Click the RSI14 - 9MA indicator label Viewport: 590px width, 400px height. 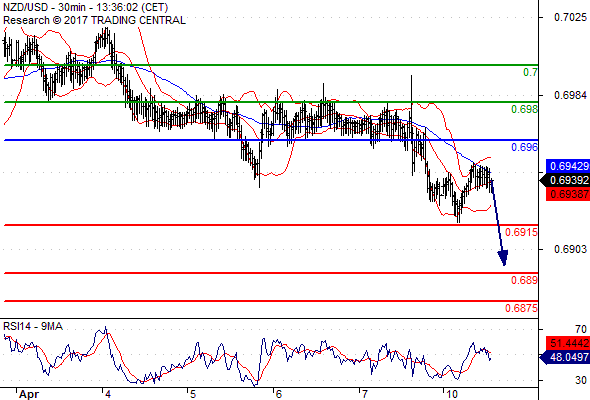33,326
